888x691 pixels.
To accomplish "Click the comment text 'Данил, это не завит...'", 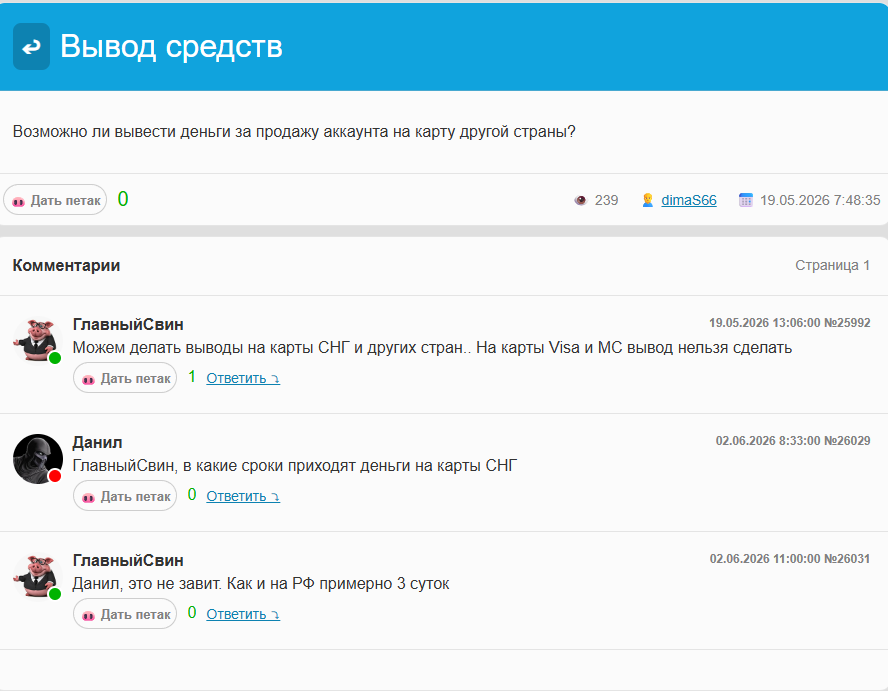I will tap(261, 583).
